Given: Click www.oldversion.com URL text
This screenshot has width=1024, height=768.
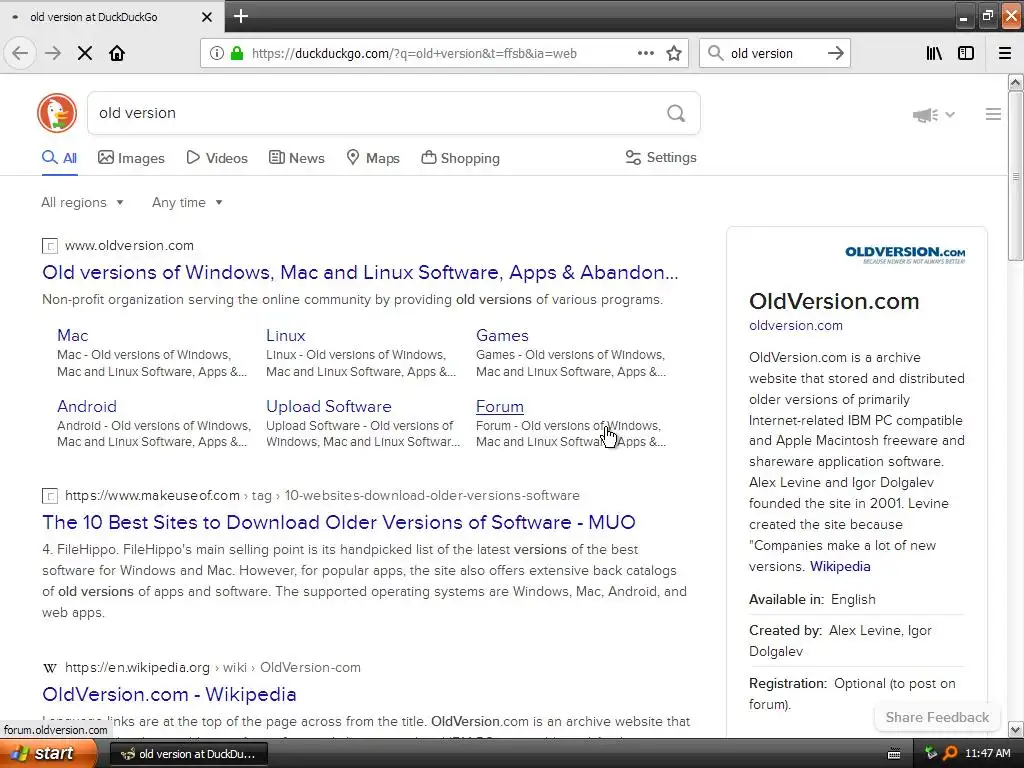Looking at the screenshot, I should point(129,246).
